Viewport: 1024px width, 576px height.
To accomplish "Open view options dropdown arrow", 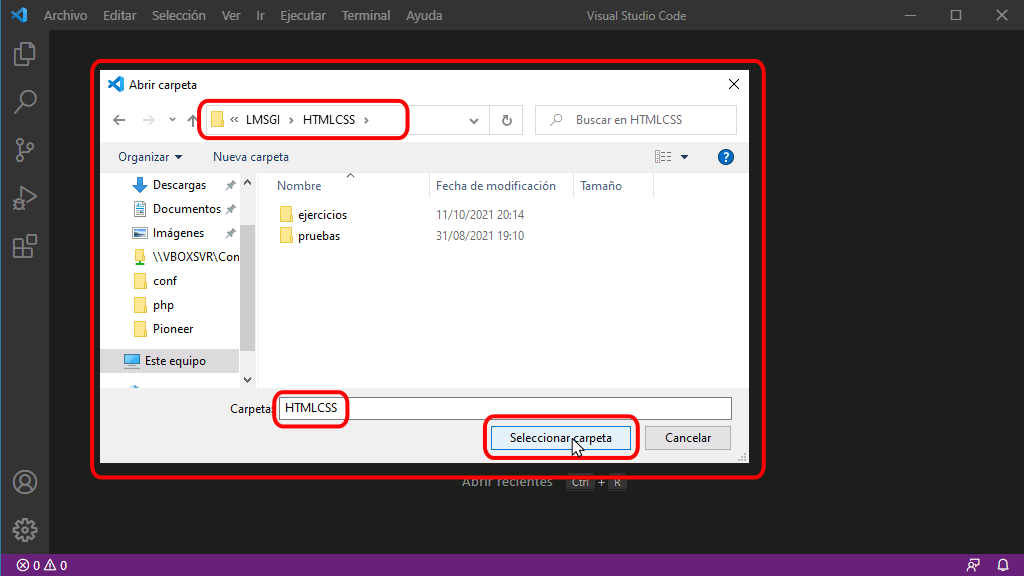I will coord(684,157).
